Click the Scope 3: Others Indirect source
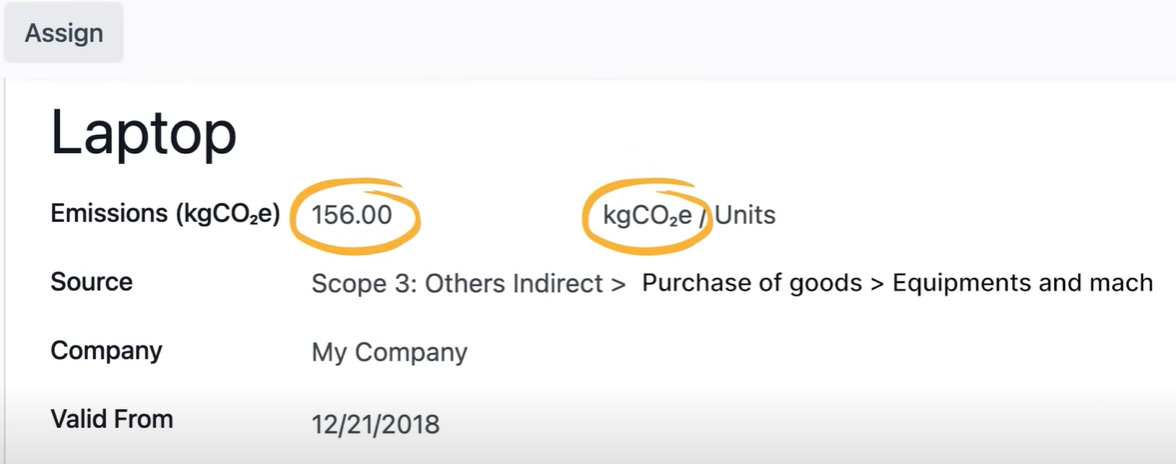Image resolution: width=1176 pixels, height=464 pixels. tap(457, 284)
